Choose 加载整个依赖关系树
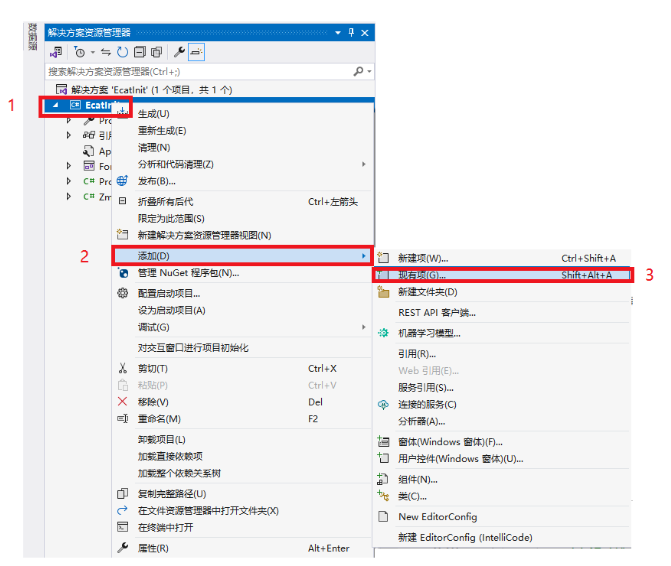The width and height of the screenshot is (671, 566). pos(179,473)
